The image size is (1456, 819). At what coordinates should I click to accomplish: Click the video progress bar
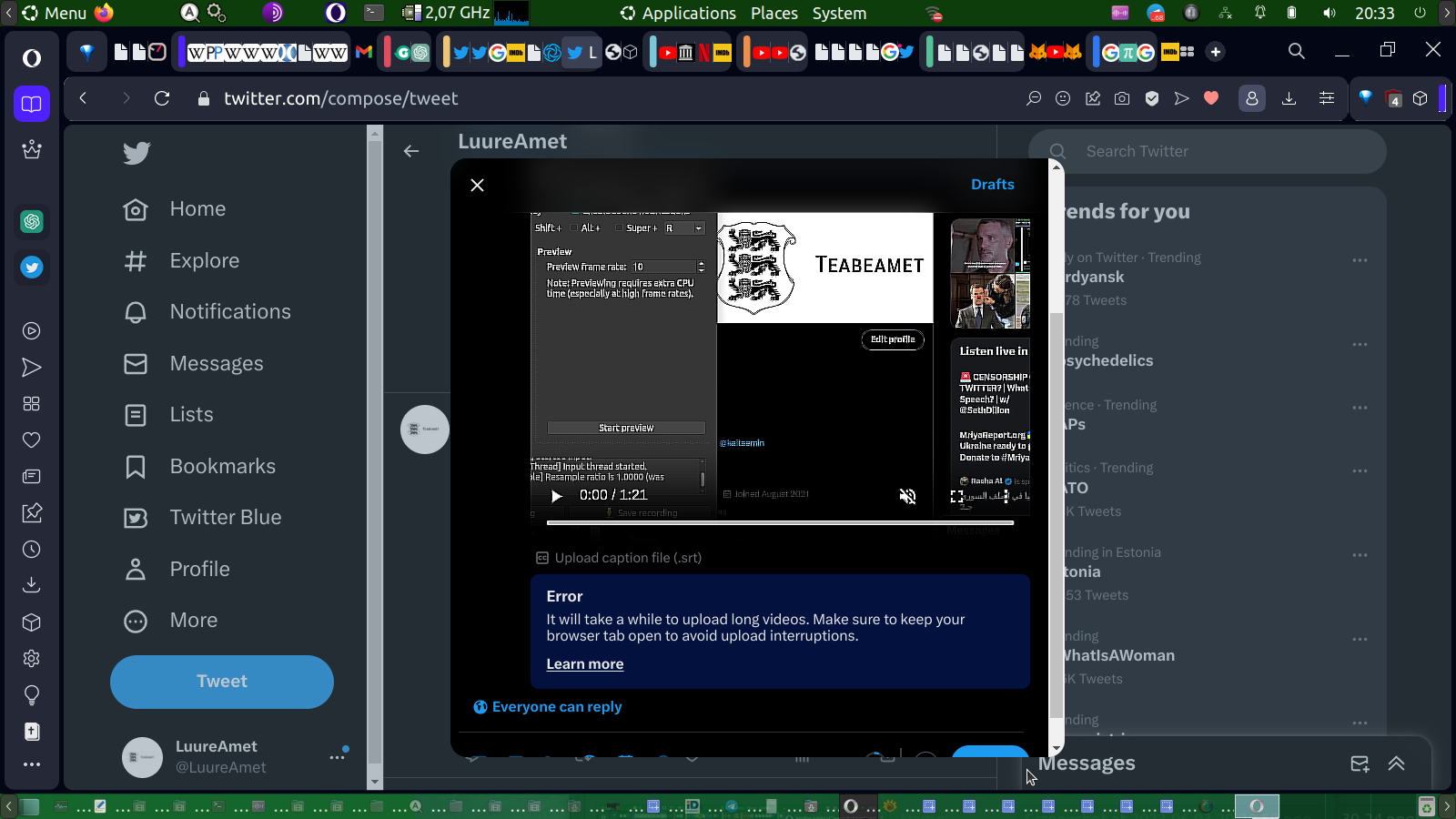[779, 523]
